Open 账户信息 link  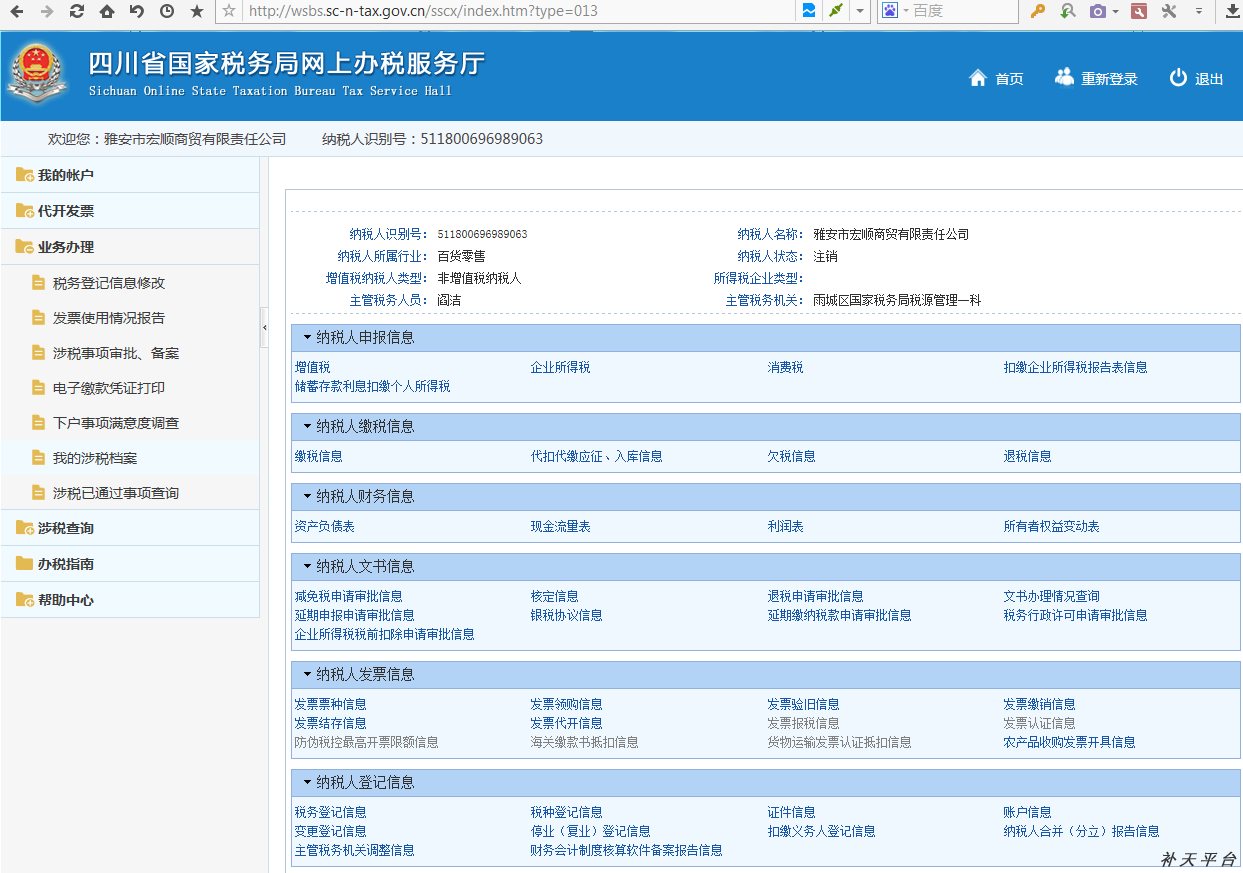[1027, 812]
